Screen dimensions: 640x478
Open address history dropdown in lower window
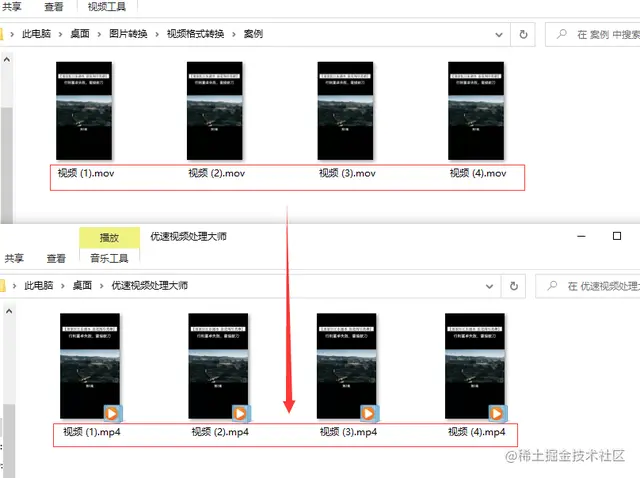point(489,287)
